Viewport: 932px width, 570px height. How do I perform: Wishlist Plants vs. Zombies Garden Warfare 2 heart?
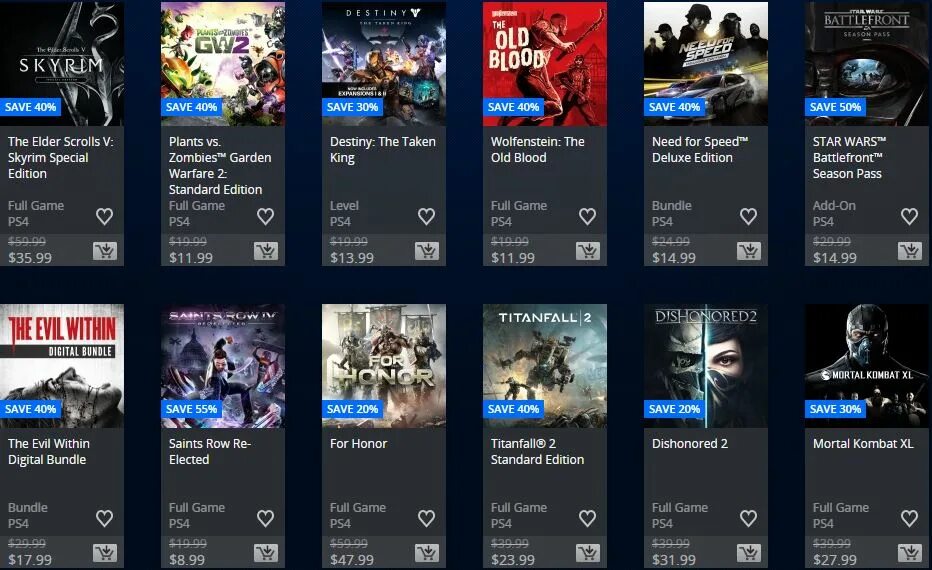pyautogui.click(x=266, y=216)
